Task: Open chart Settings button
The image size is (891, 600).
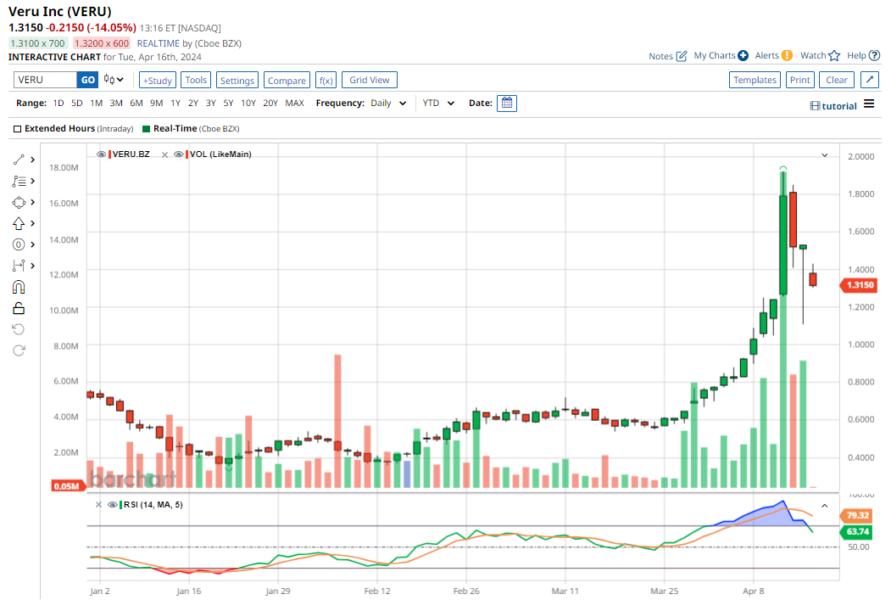Action: pyautogui.click(x=237, y=80)
